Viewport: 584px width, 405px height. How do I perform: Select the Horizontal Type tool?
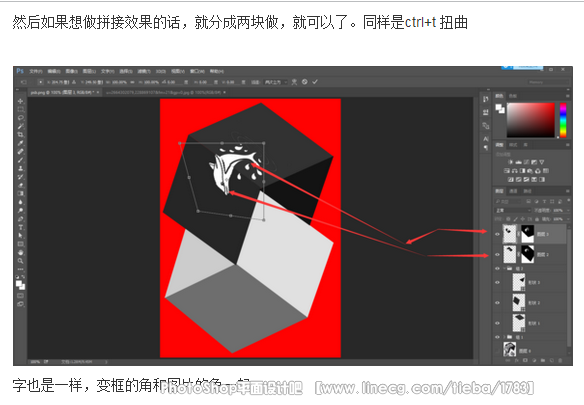tap(20, 227)
